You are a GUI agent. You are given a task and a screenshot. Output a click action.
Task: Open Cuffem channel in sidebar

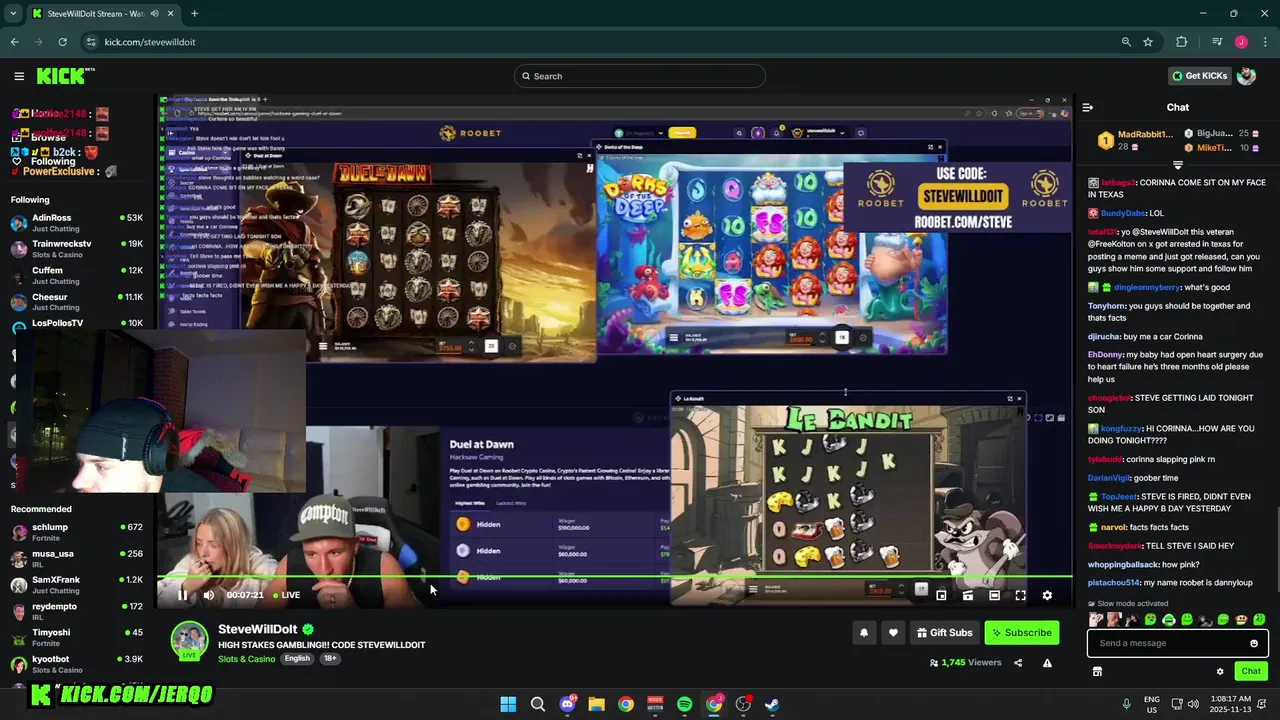[x=77, y=276]
